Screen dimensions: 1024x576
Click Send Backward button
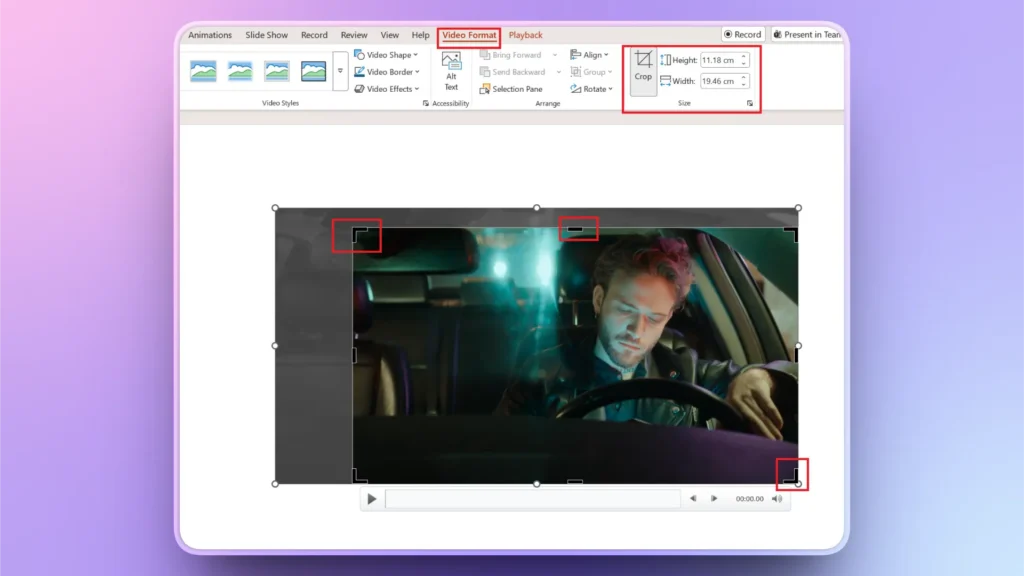click(x=513, y=72)
